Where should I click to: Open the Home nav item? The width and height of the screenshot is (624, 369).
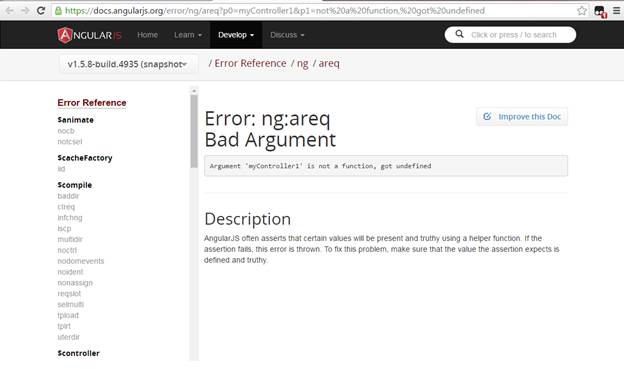(147, 35)
